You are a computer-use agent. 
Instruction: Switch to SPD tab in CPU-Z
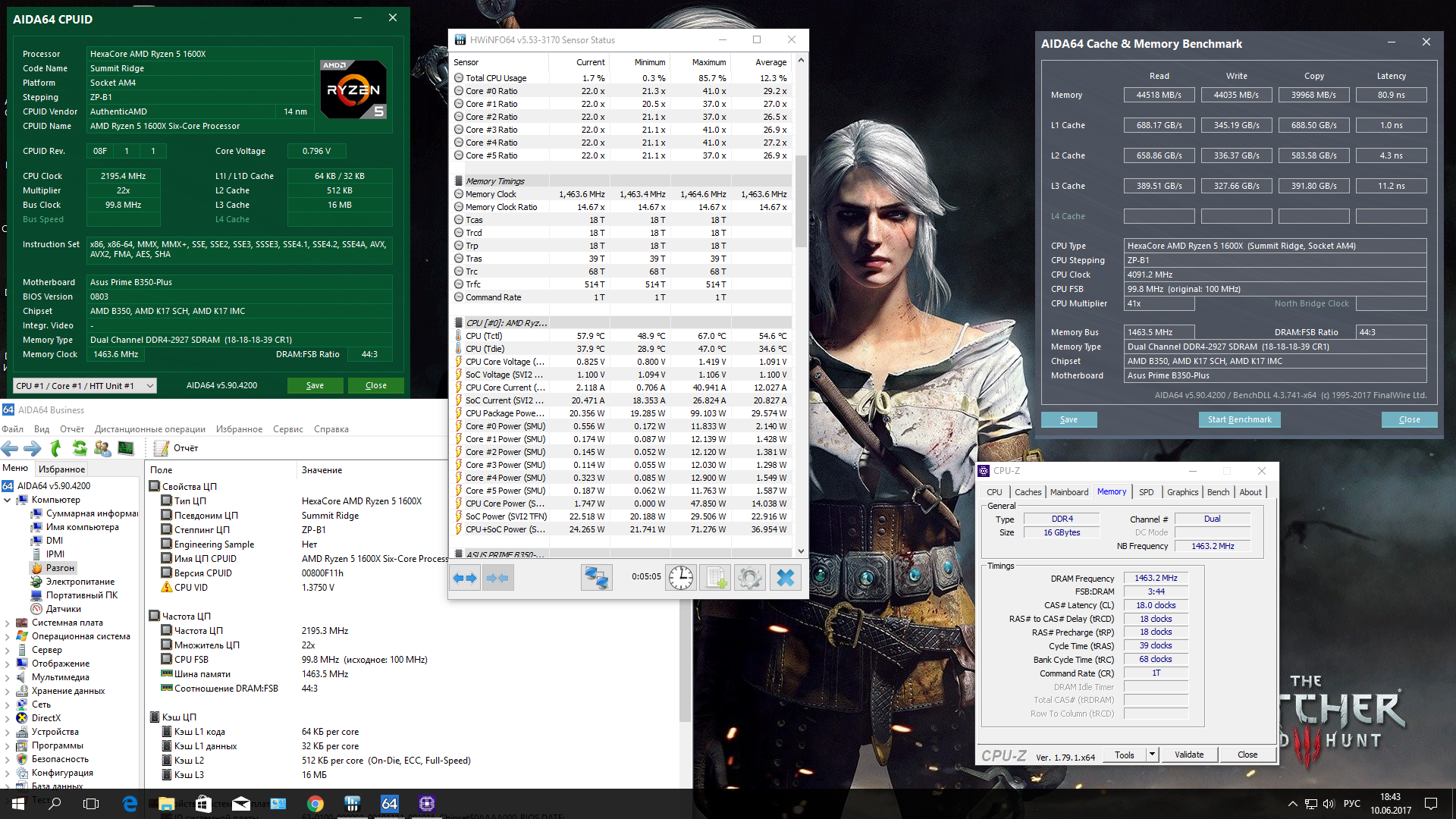tap(1146, 492)
